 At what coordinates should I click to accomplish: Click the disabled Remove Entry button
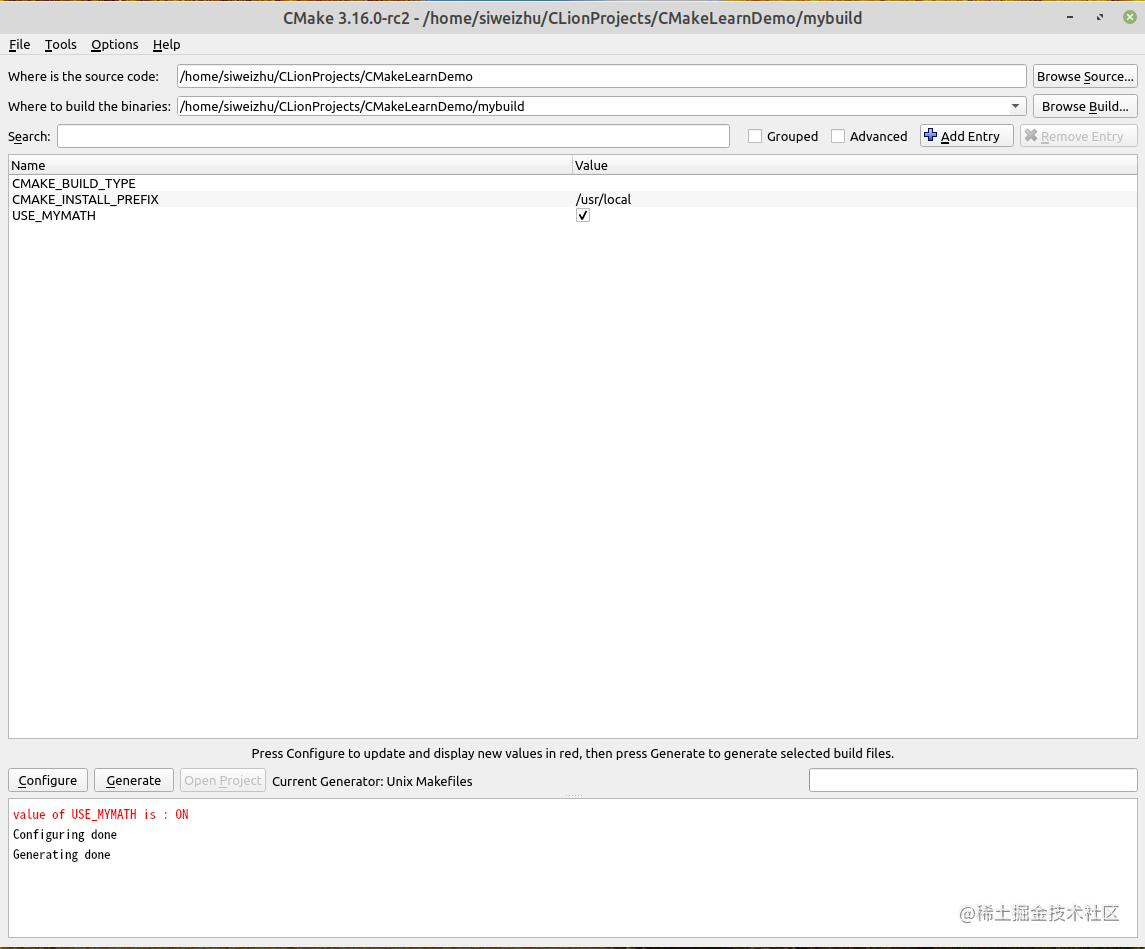click(x=1078, y=137)
